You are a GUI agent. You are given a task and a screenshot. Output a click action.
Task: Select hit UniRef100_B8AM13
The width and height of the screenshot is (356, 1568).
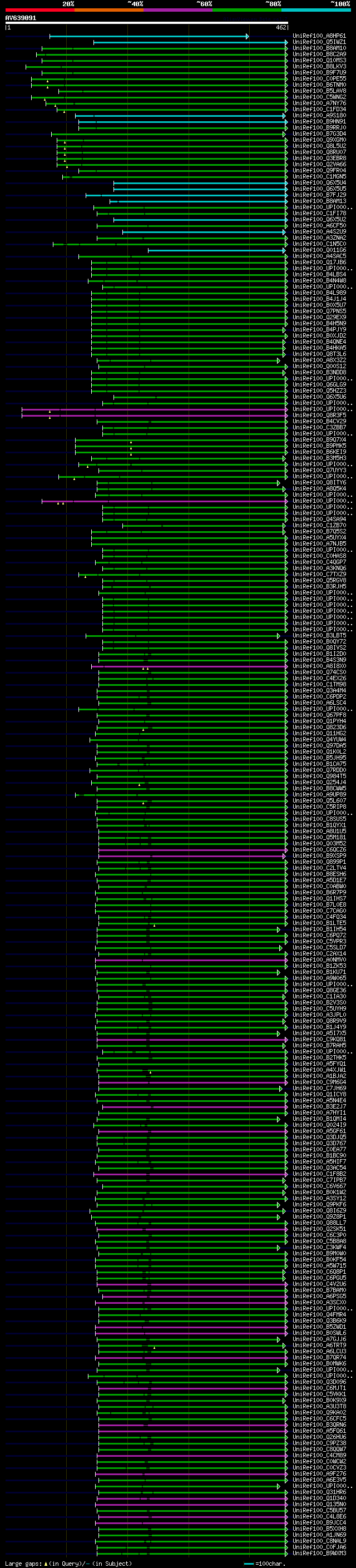pos(319,201)
